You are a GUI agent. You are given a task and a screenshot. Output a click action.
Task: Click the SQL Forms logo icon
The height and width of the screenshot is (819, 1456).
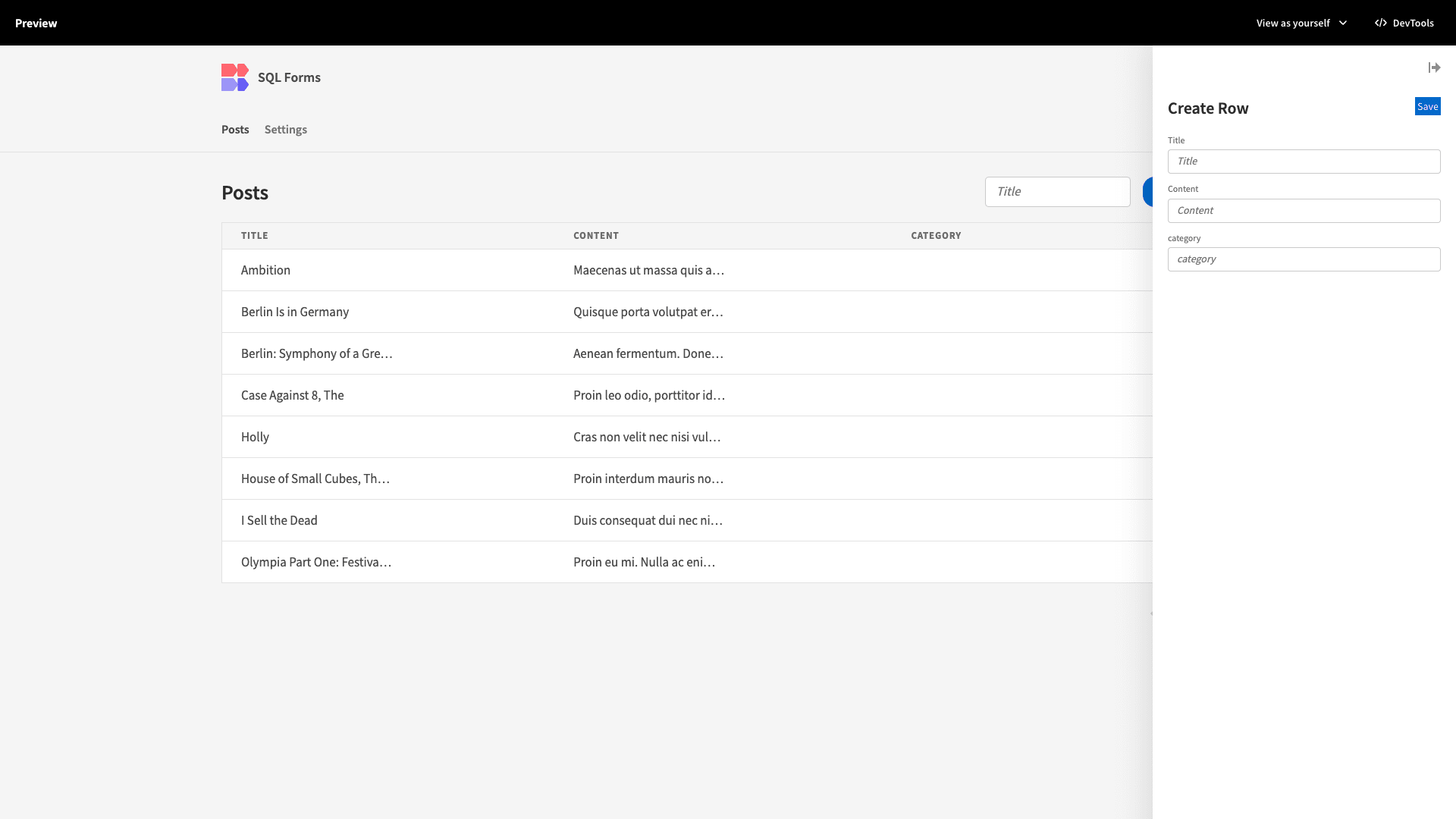tap(235, 77)
